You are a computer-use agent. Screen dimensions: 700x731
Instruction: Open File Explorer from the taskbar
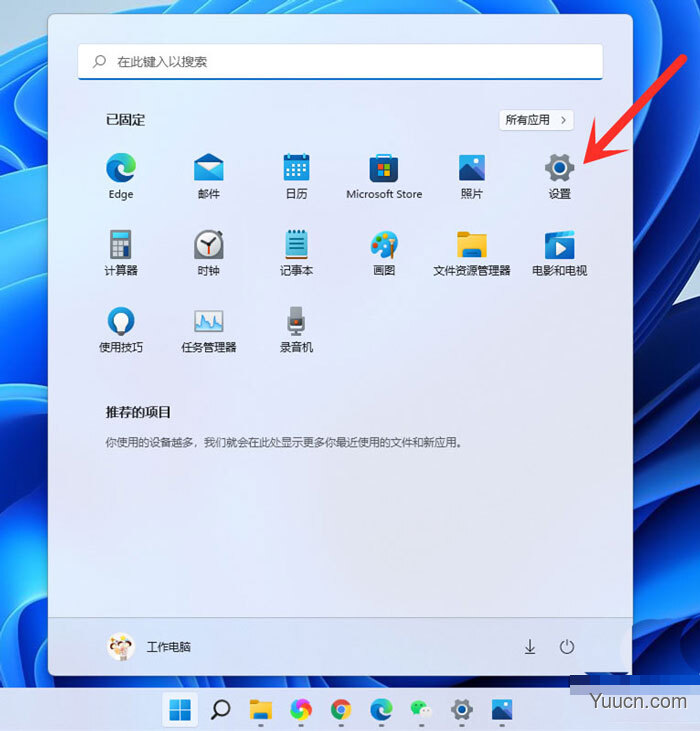[261, 710]
